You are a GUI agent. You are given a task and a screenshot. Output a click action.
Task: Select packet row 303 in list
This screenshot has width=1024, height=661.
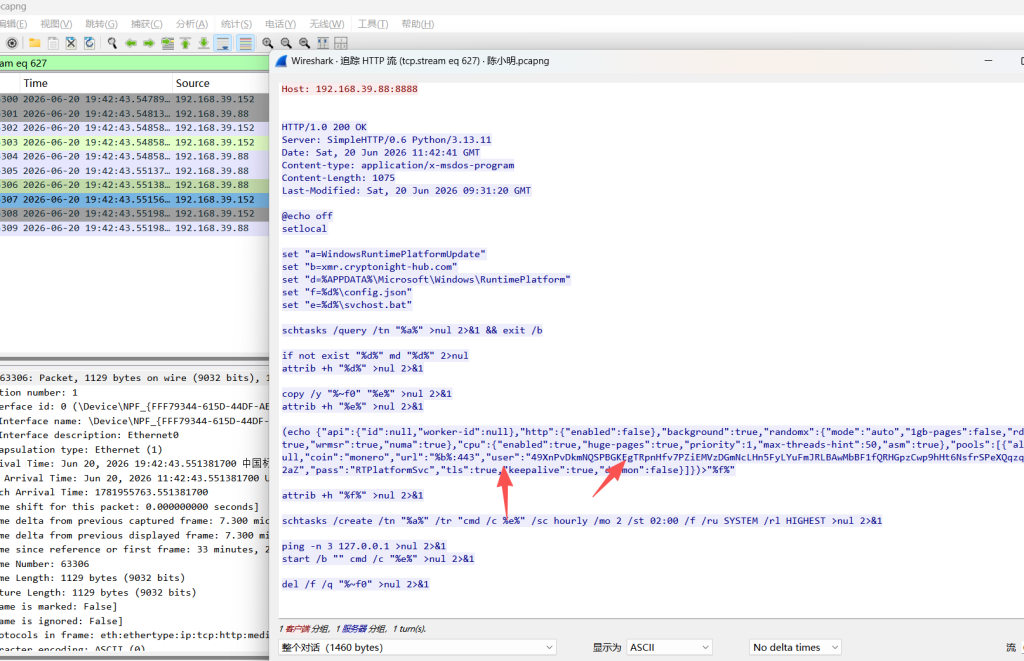click(x=134, y=142)
